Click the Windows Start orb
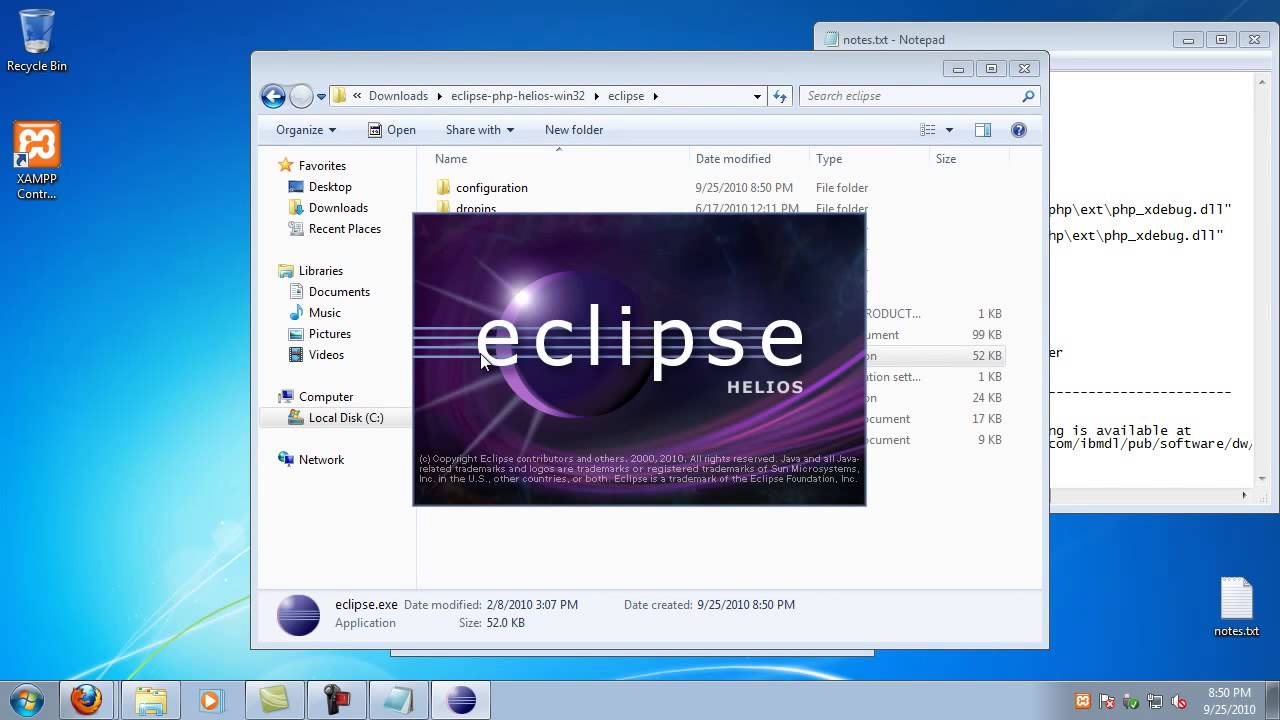Screen dimensions: 1280x720 pyautogui.click(x=27, y=700)
